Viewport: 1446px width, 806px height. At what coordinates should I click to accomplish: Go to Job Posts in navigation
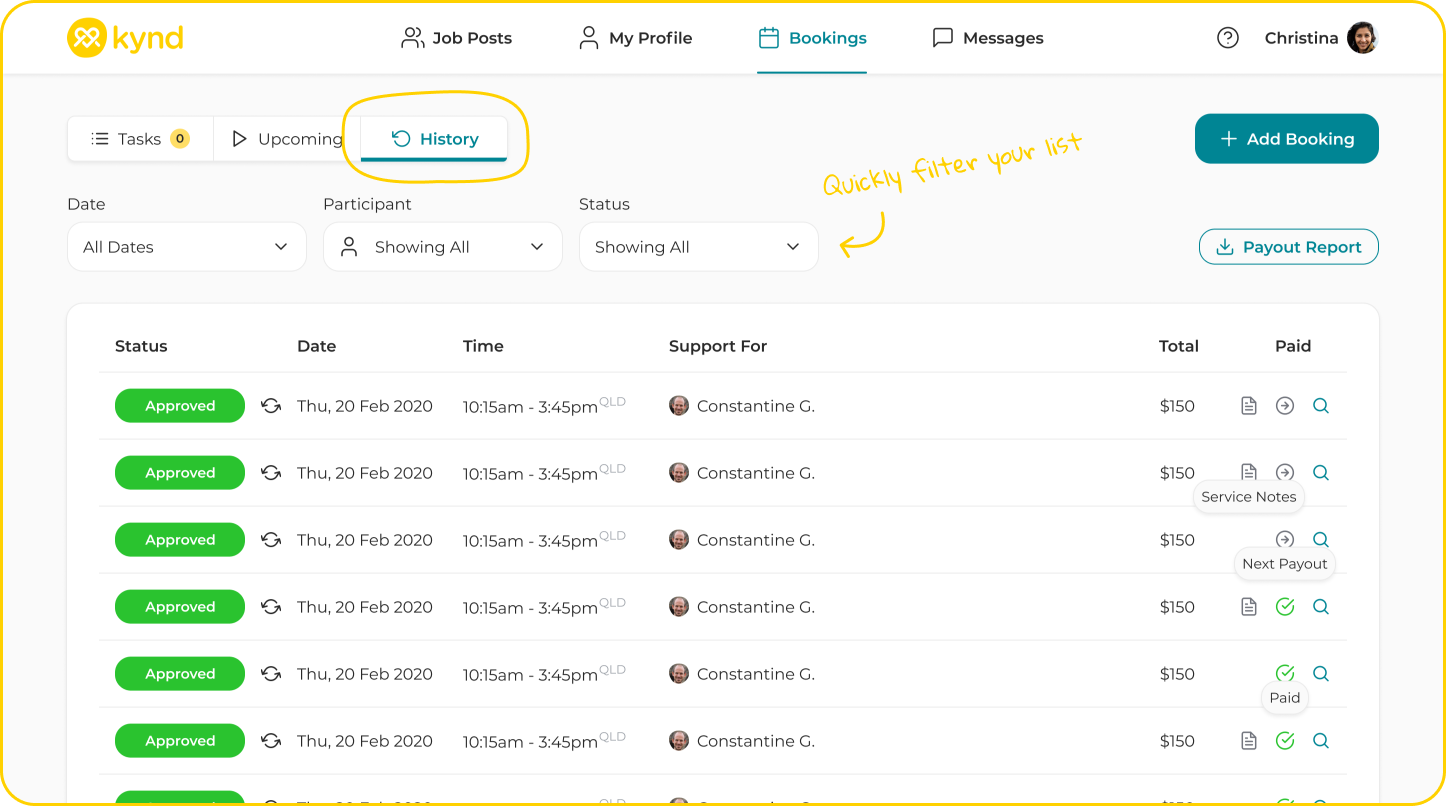click(456, 38)
